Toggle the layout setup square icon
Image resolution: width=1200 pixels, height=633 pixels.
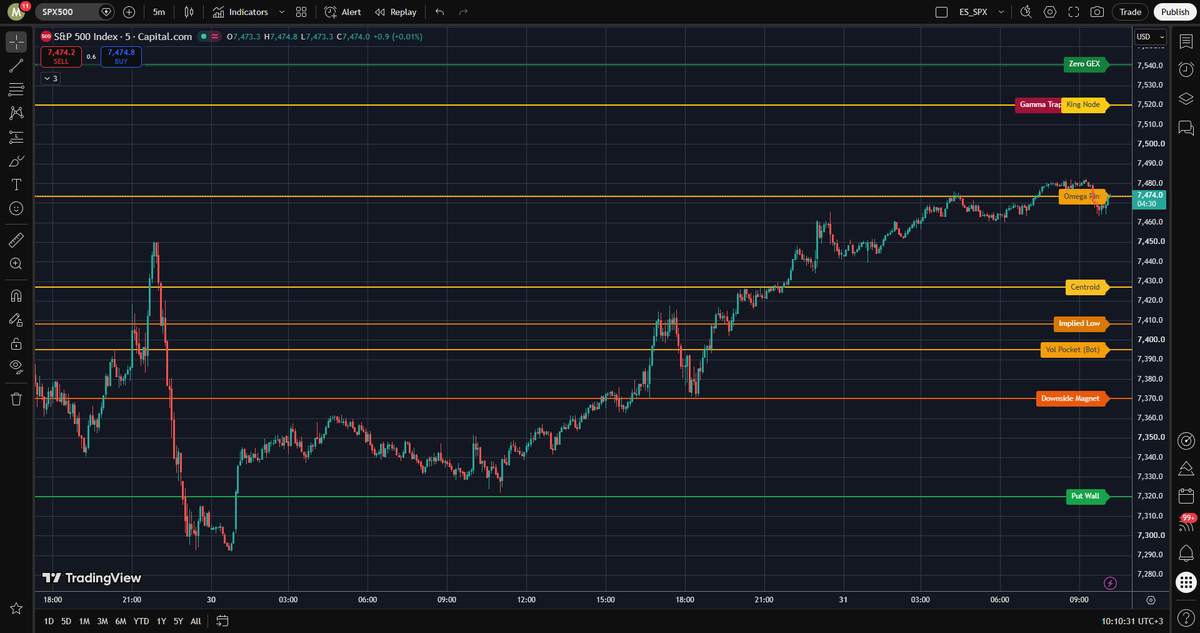pos(940,12)
